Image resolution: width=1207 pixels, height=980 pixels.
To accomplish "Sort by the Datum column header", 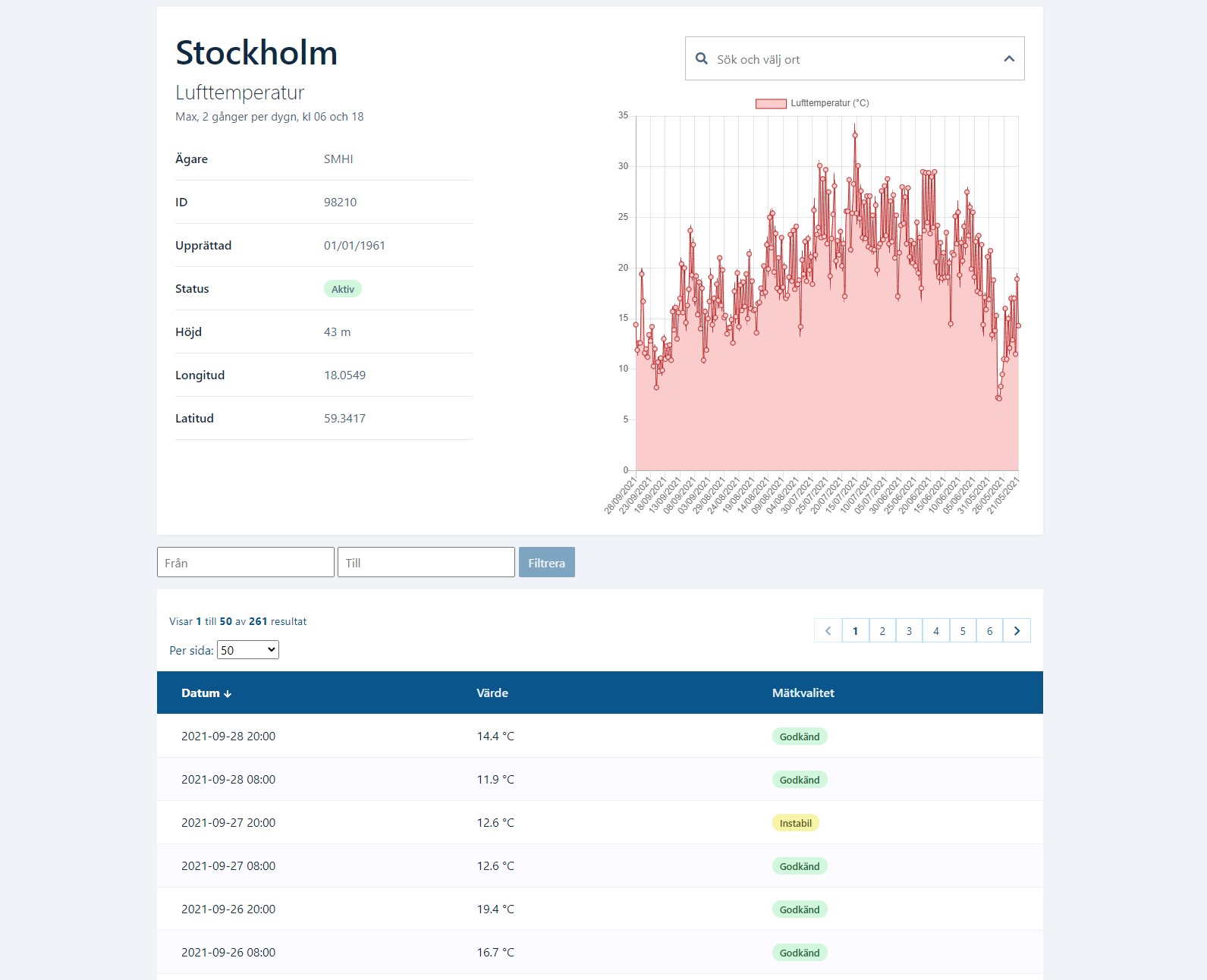I will click(206, 693).
